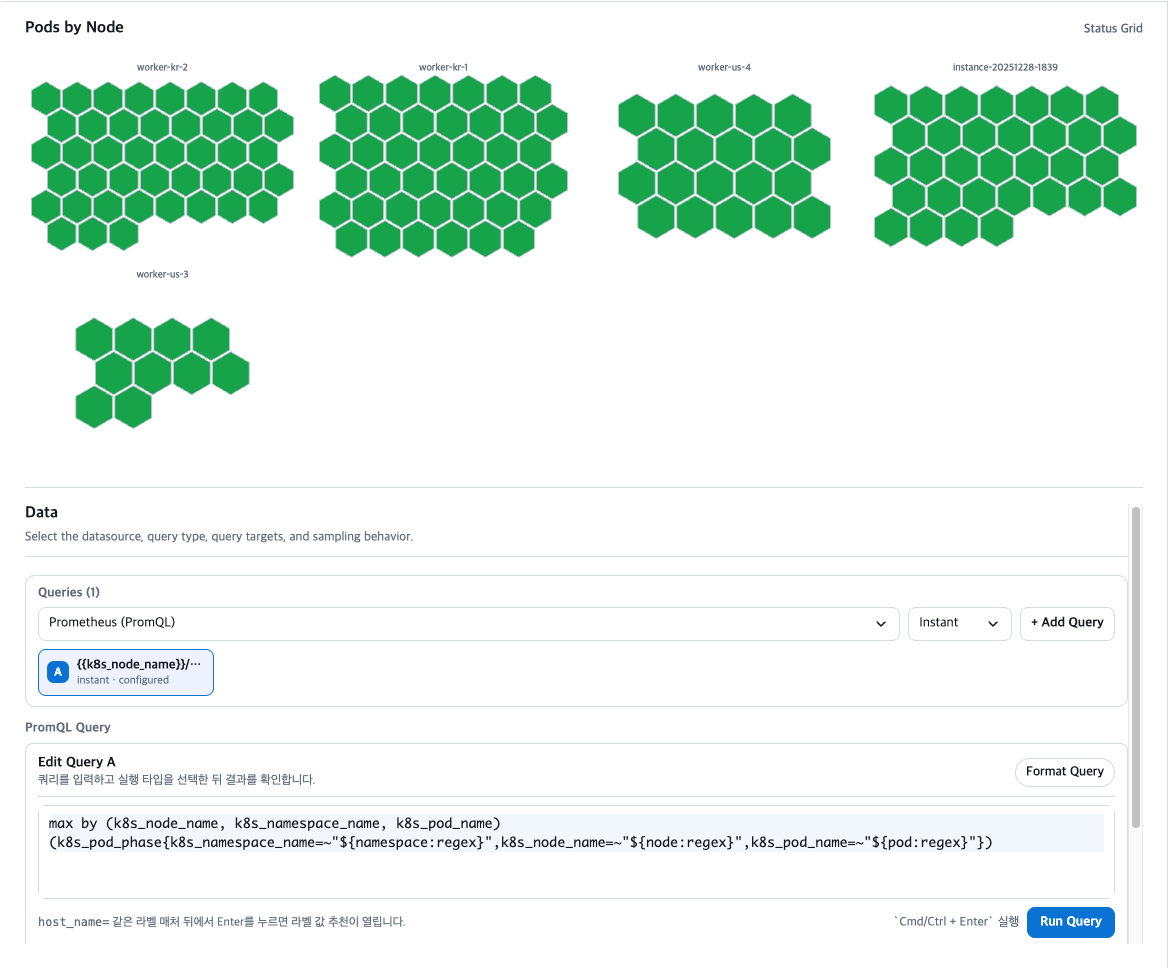Image resolution: width=1168 pixels, height=972 pixels.
Task: Click the blue A query badge icon
Action: tap(58, 672)
